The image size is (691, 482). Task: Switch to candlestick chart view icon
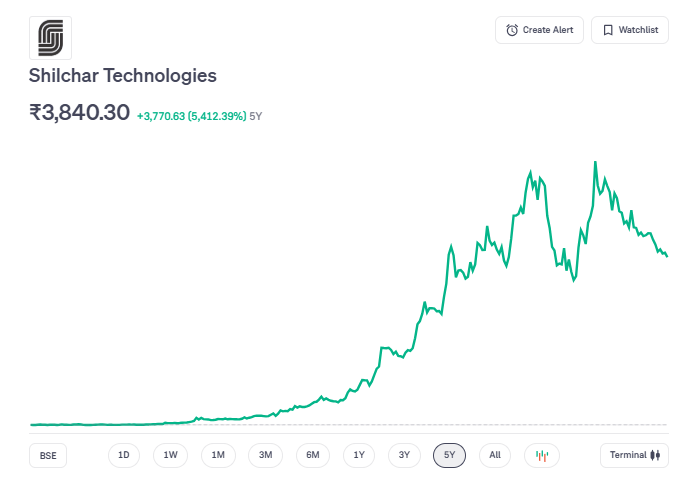(x=542, y=455)
